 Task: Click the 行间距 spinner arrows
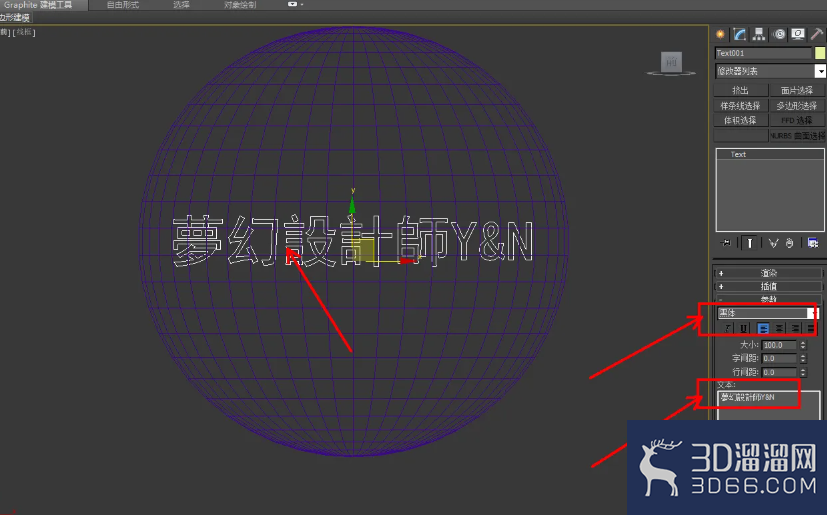pos(803,372)
